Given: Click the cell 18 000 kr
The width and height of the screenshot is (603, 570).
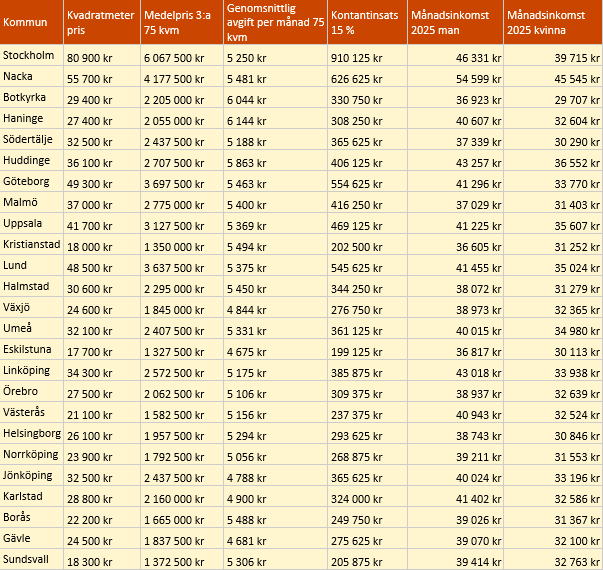Looking at the screenshot, I should pos(102,244).
